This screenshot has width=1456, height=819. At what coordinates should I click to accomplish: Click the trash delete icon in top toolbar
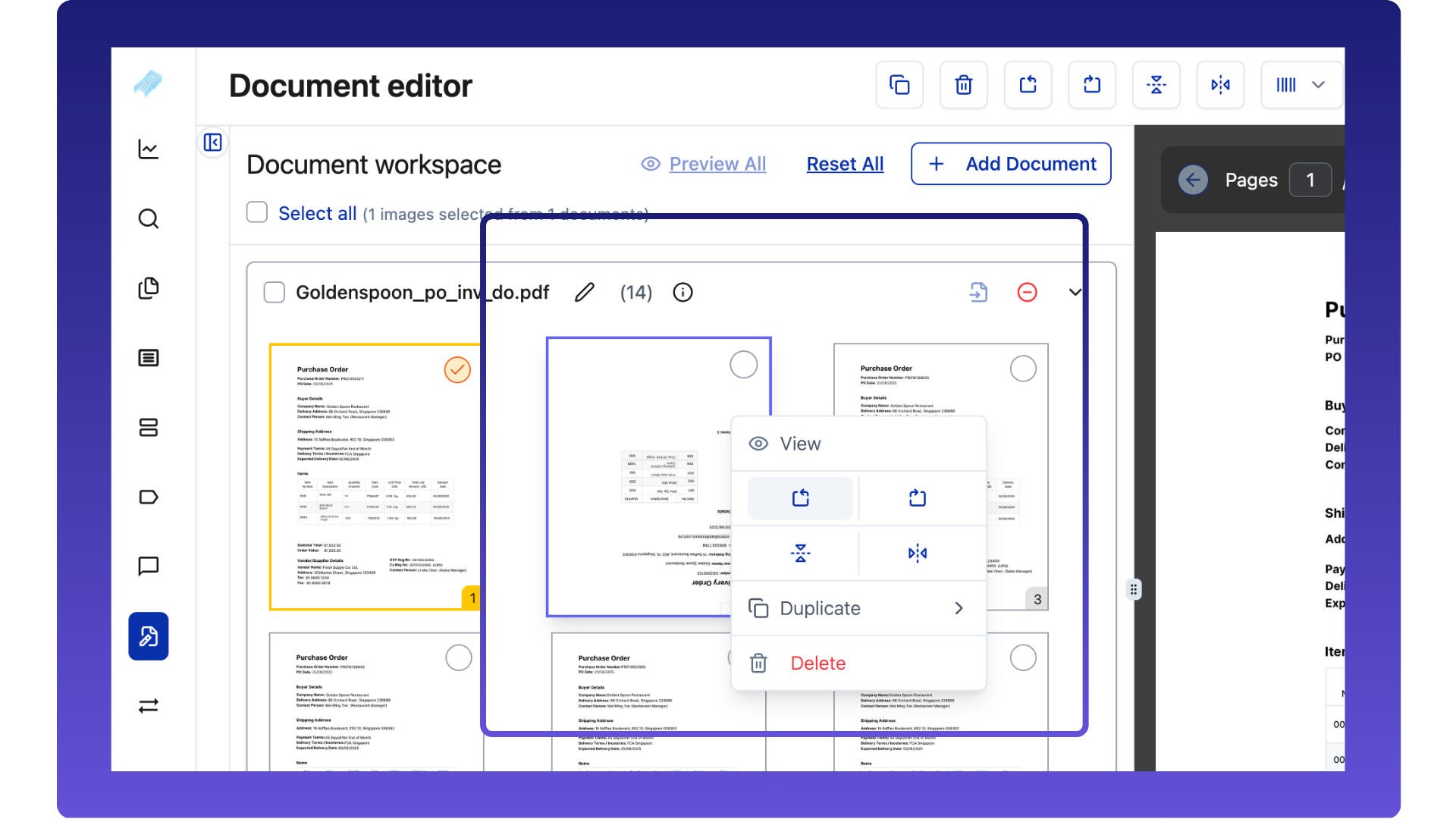[x=963, y=85]
